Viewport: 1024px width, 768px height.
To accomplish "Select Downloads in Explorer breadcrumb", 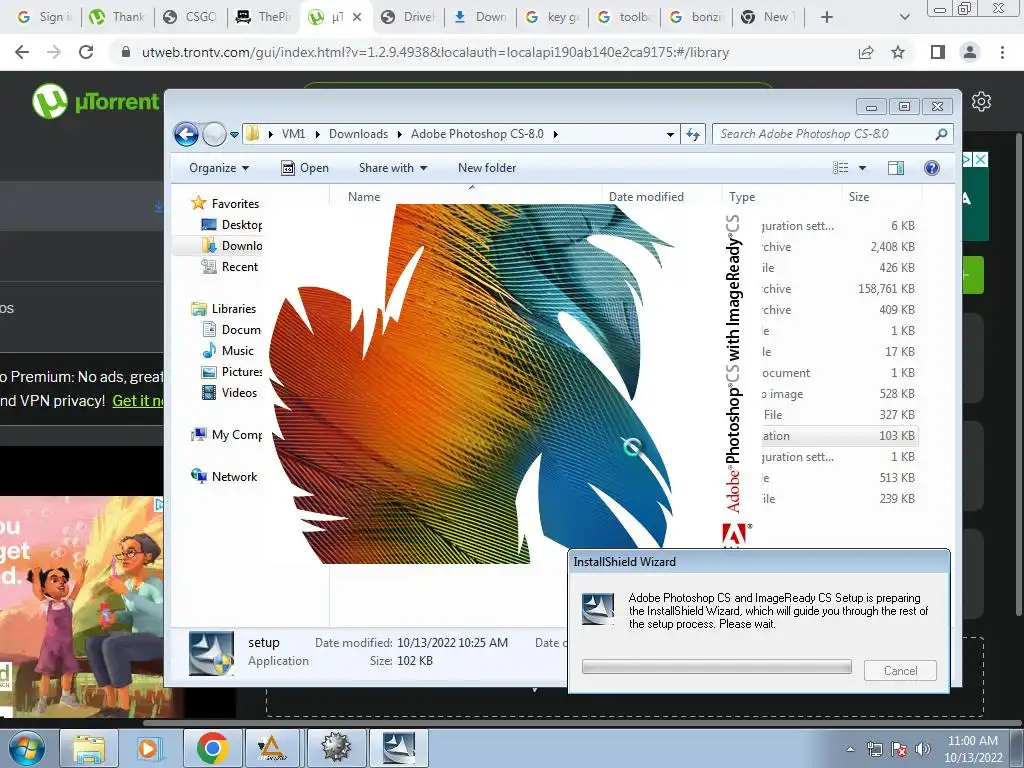I will pos(358,134).
